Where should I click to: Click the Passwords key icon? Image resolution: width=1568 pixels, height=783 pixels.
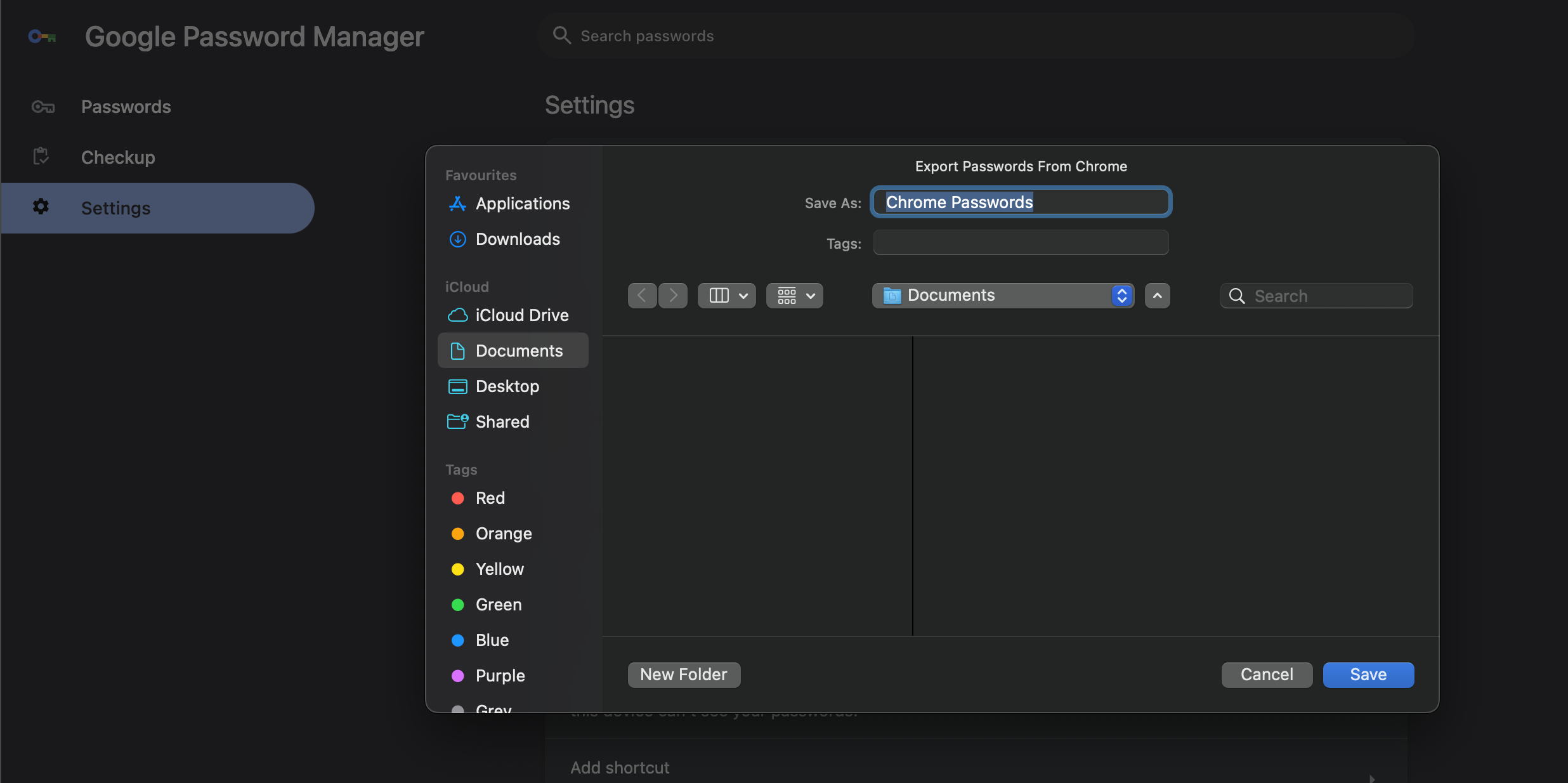click(x=42, y=107)
